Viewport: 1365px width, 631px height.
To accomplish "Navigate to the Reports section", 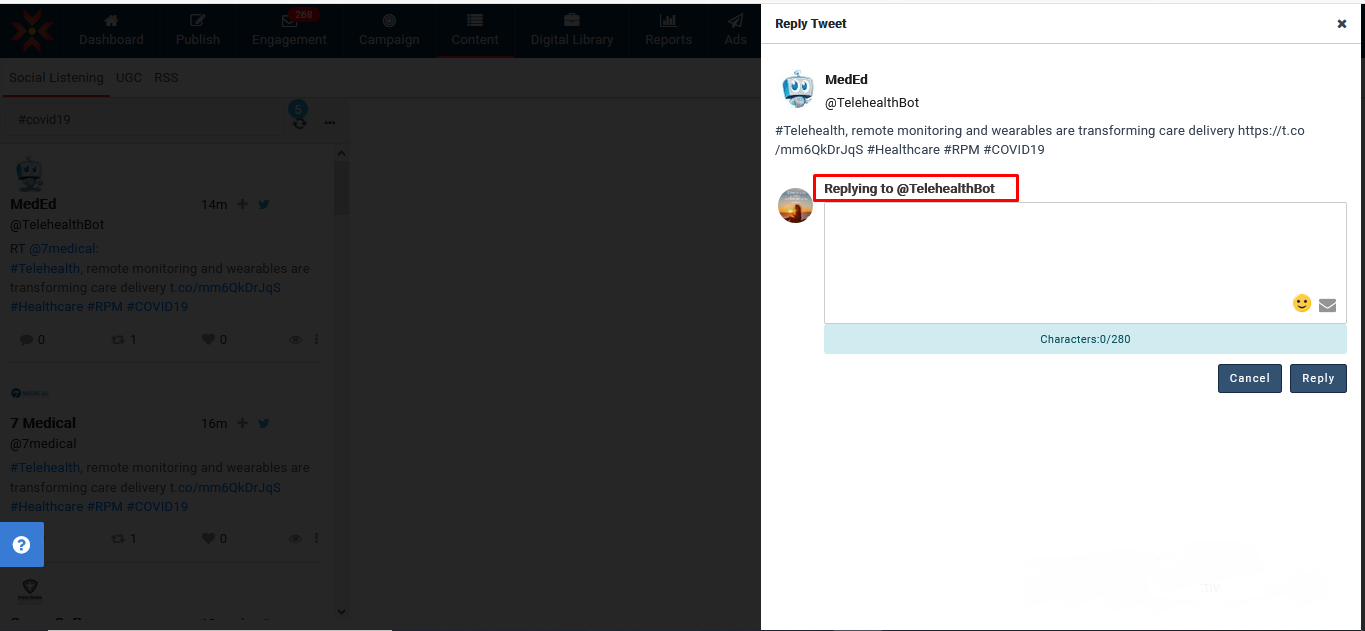I will (x=668, y=30).
